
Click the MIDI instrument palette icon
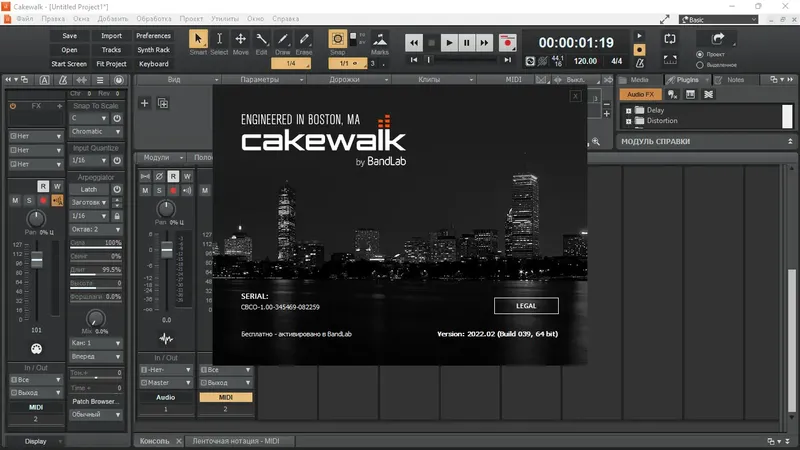tap(36, 349)
